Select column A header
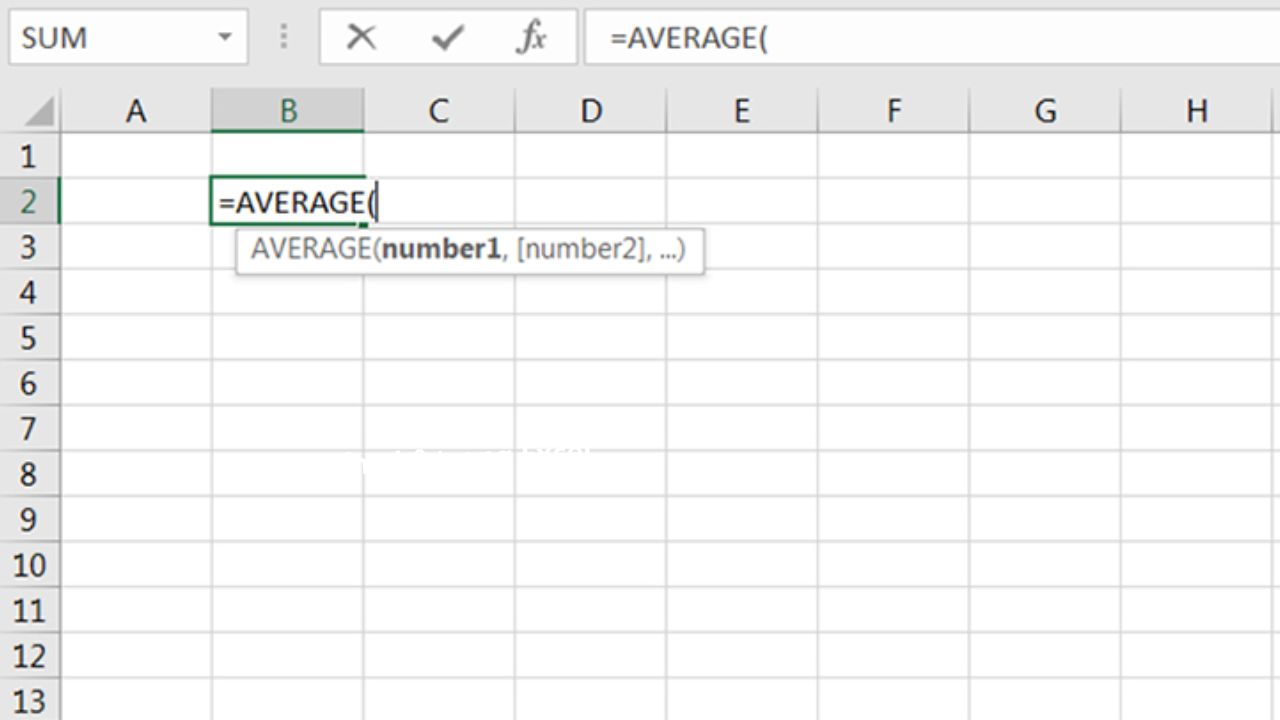Viewport: 1280px width, 720px height. pyautogui.click(x=136, y=111)
